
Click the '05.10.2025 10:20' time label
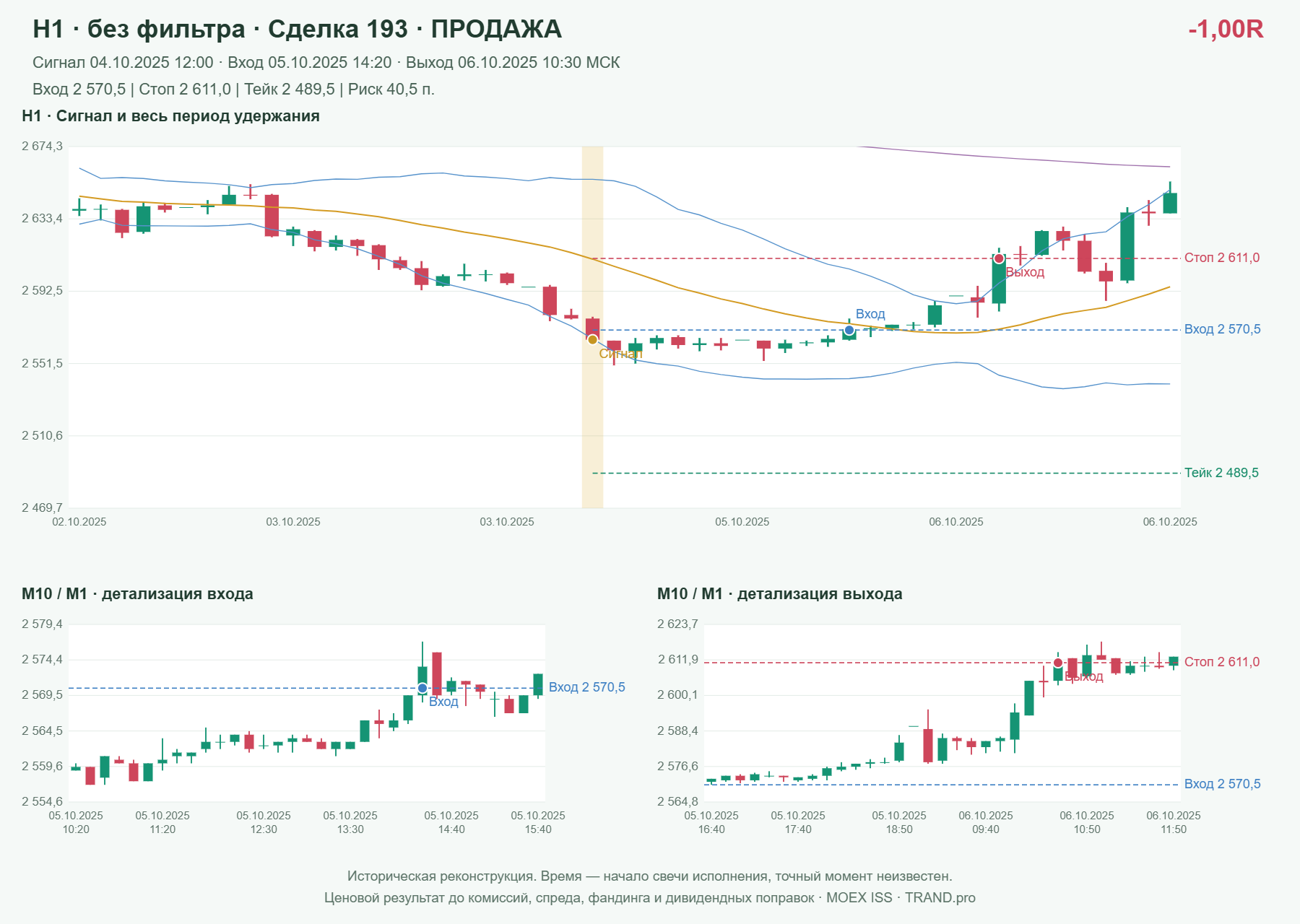(76, 822)
